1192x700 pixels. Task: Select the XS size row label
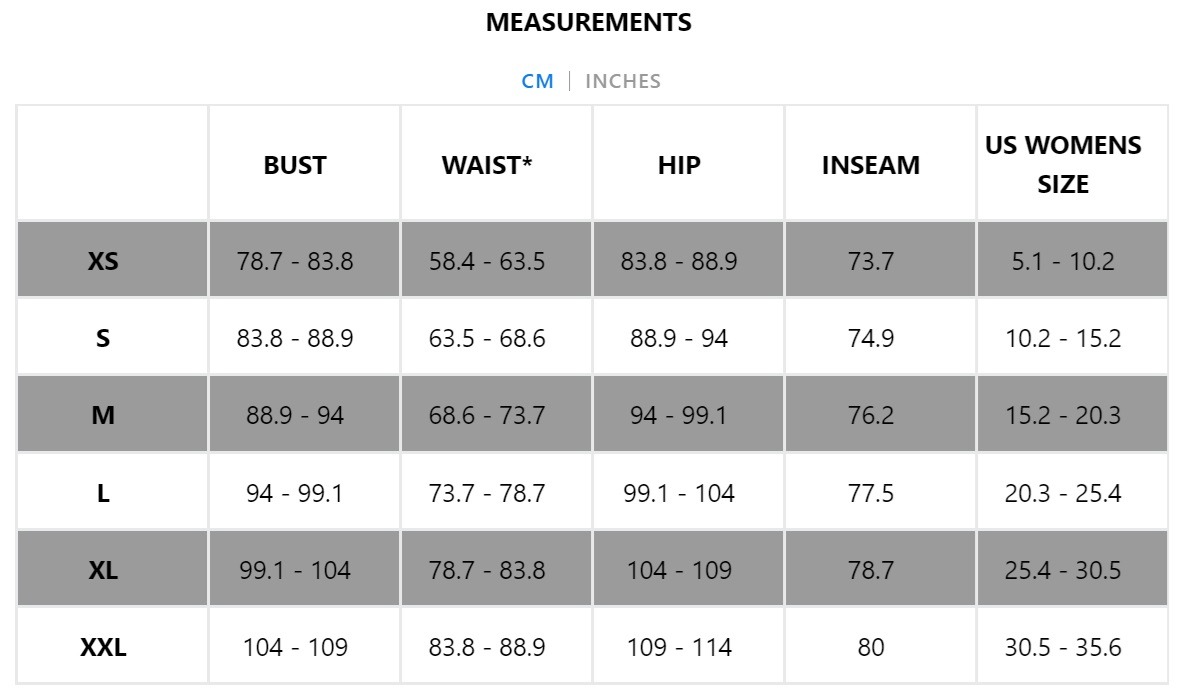103,261
